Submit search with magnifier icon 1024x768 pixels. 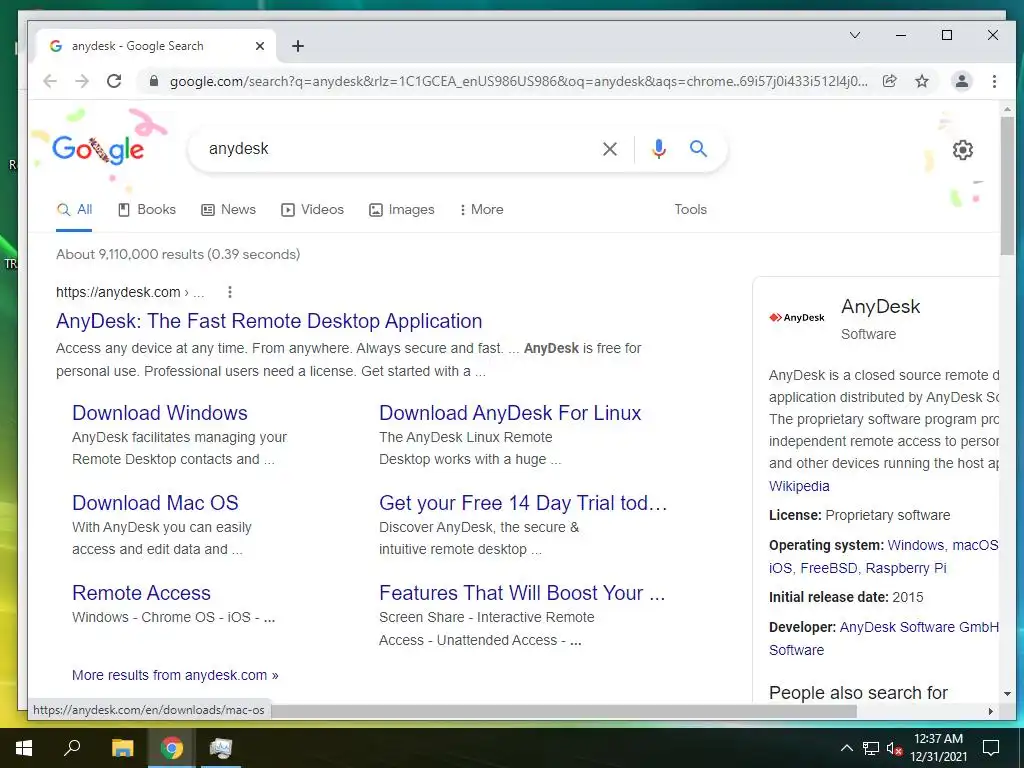coord(698,149)
